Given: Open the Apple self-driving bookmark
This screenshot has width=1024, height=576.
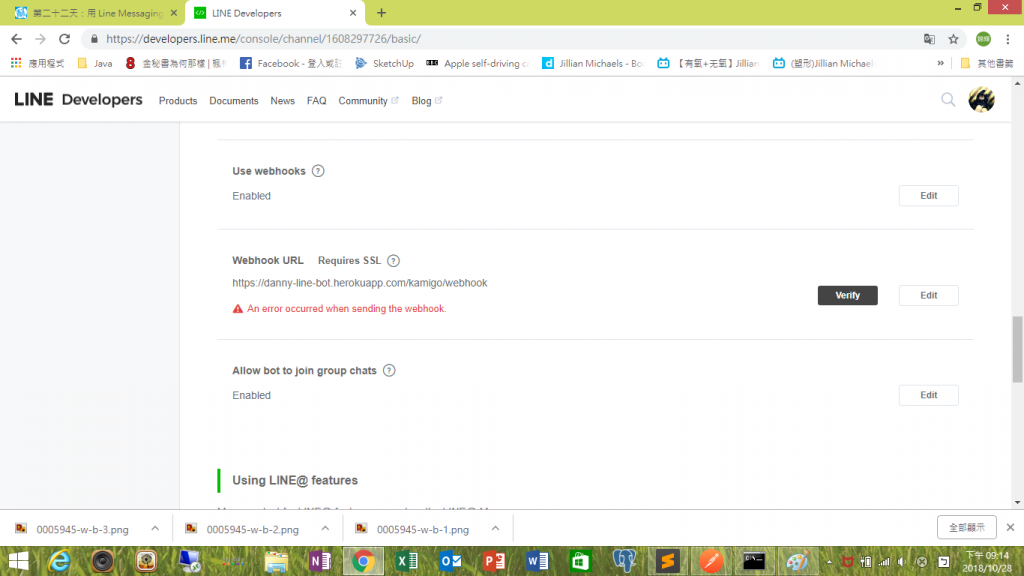Looking at the screenshot, I should click(x=477, y=63).
